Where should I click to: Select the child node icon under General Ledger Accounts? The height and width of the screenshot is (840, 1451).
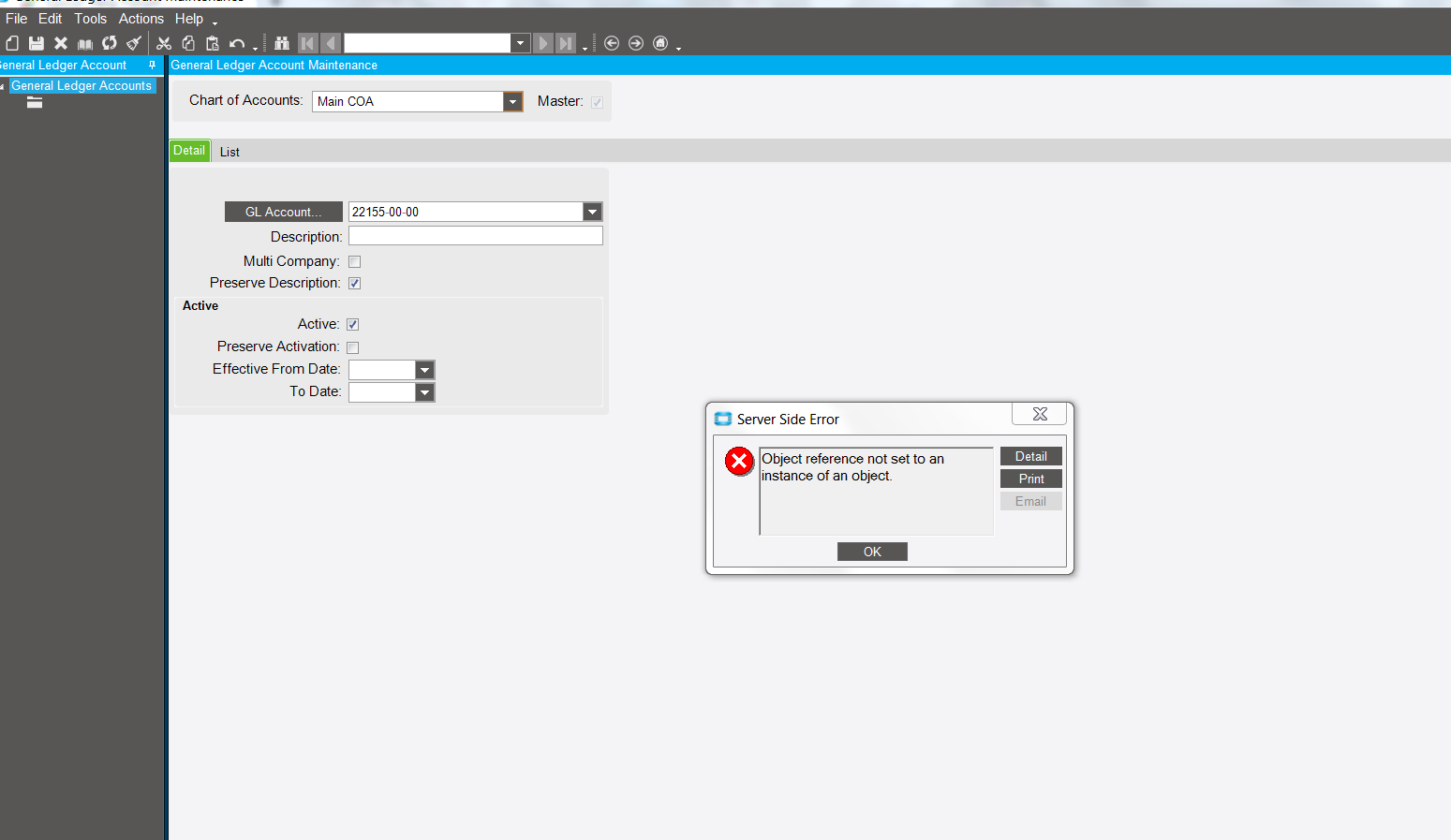tap(35, 102)
